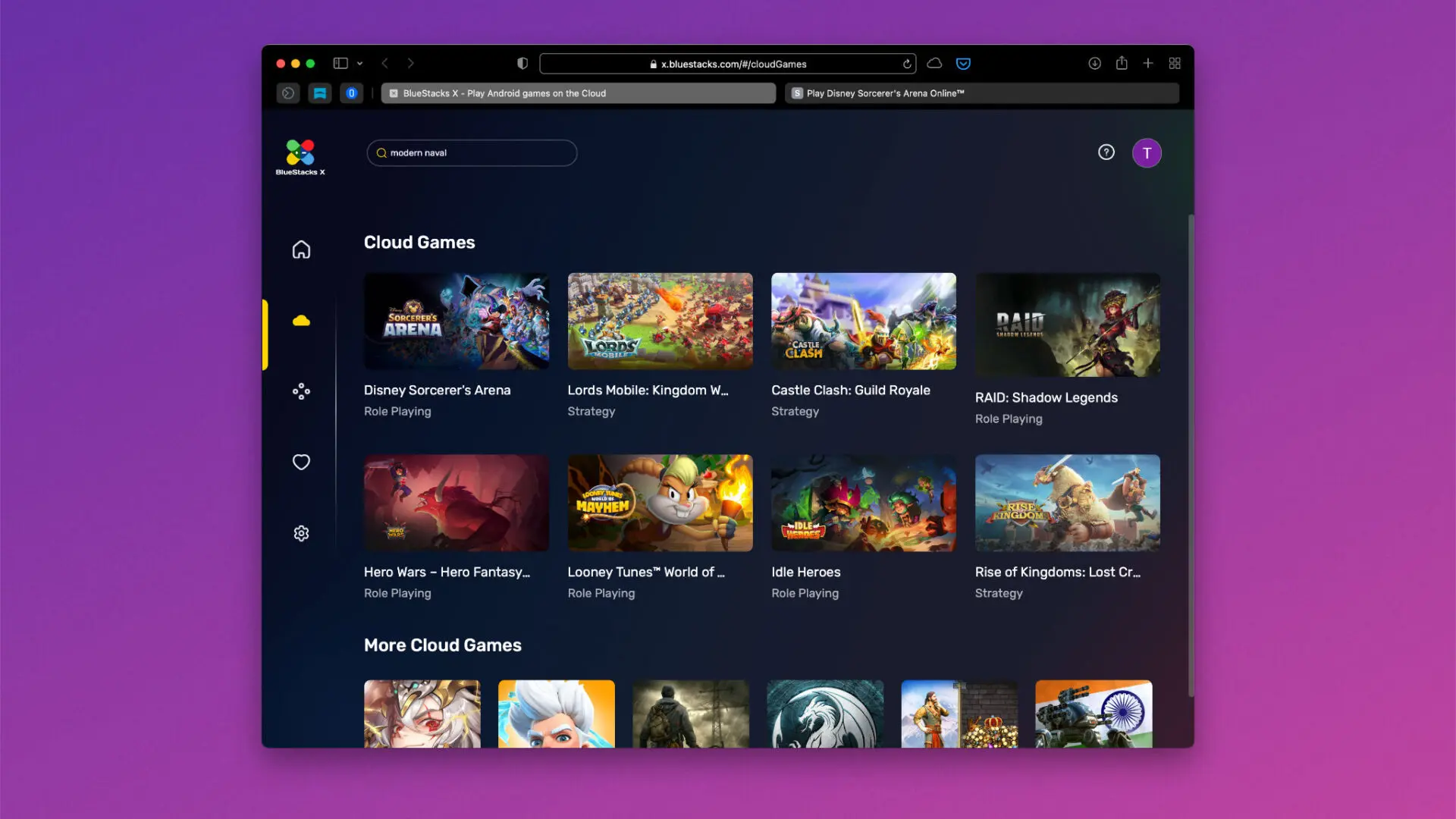Toggle the Safari sidebar visibility
The width and height of the screenshot is (1456, 819).
point(340,63)
